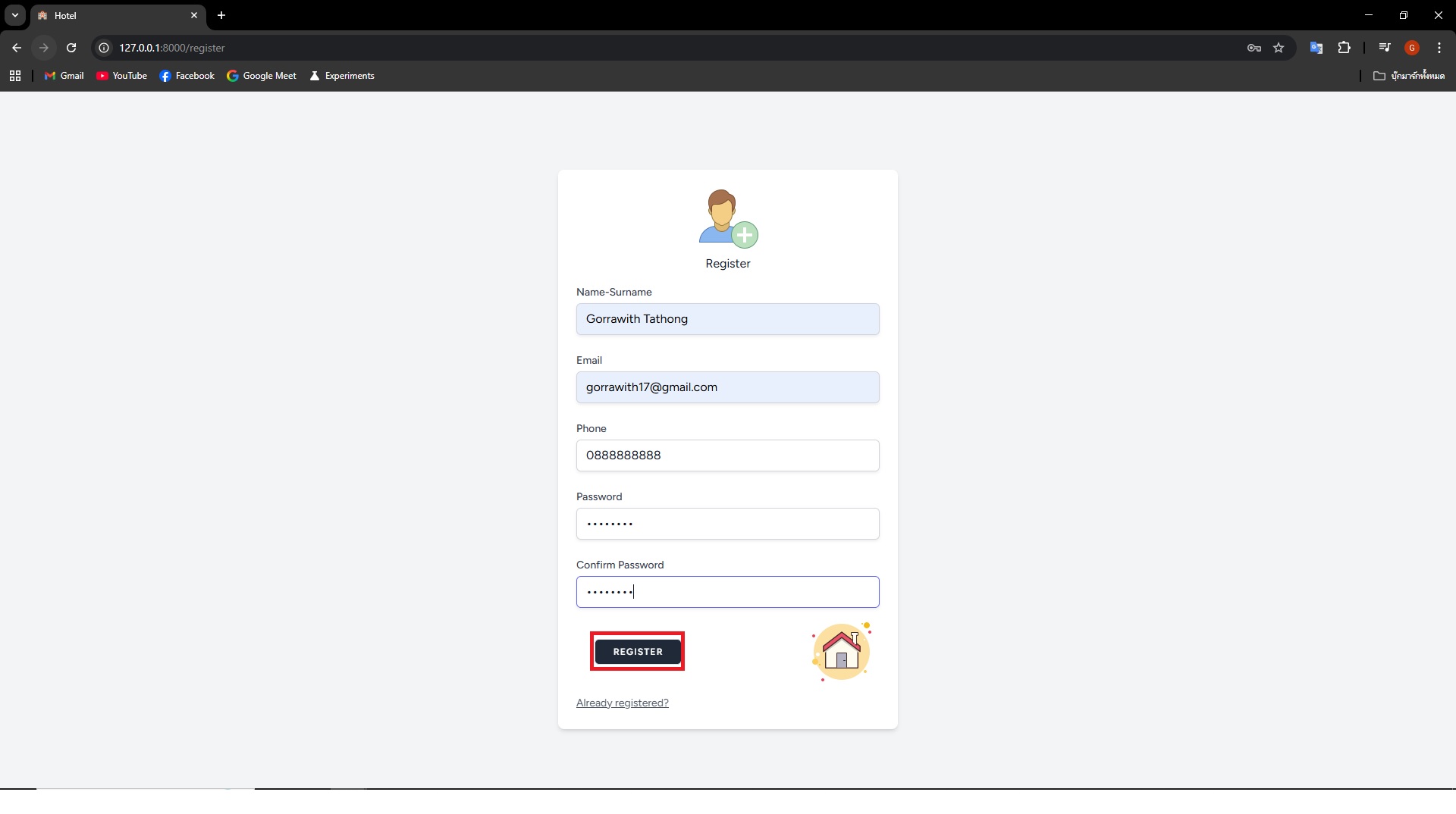
Task: Focus the Phone input field
Action: (x=727, y=456)
